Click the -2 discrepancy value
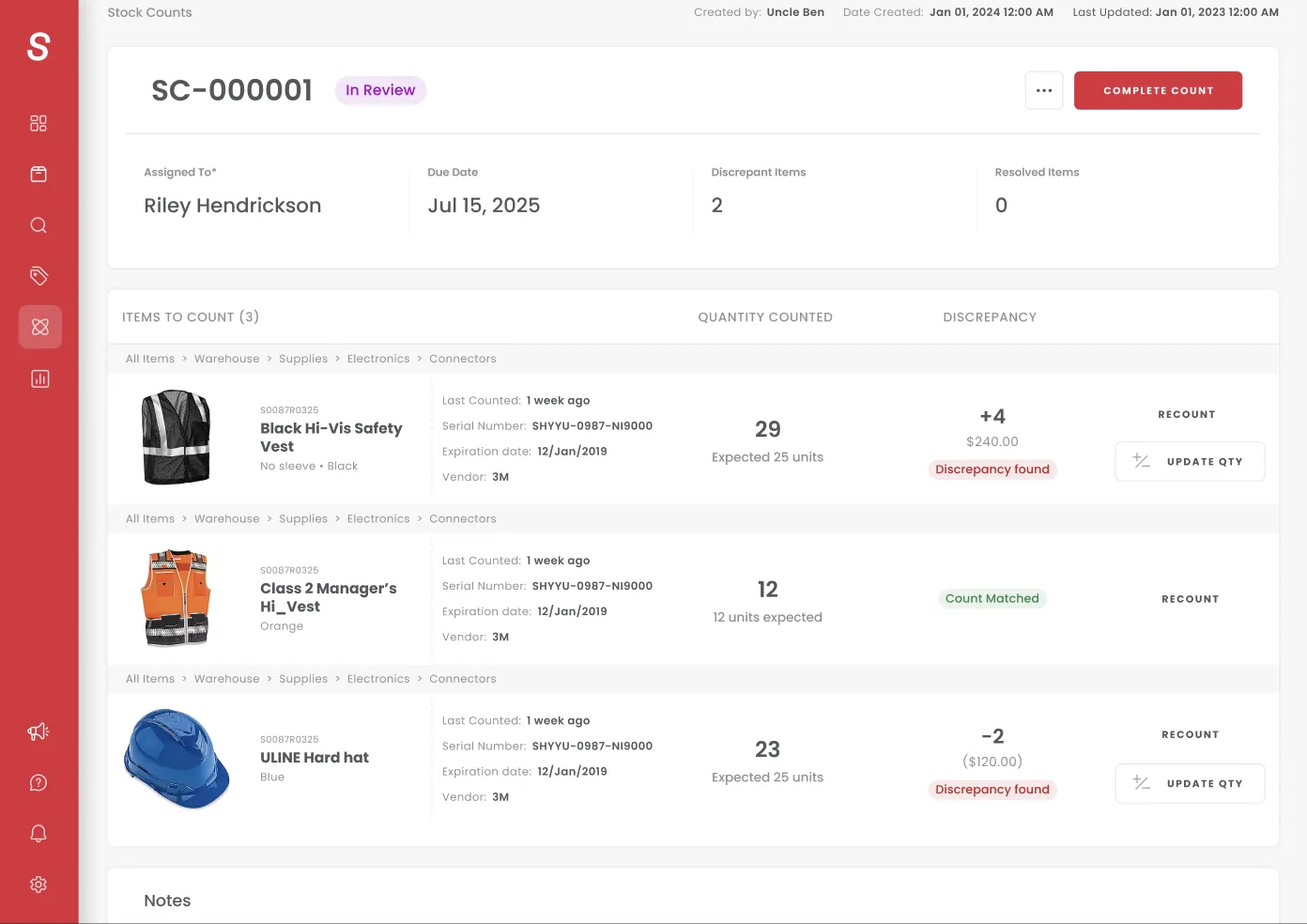 tap(992, 736)
